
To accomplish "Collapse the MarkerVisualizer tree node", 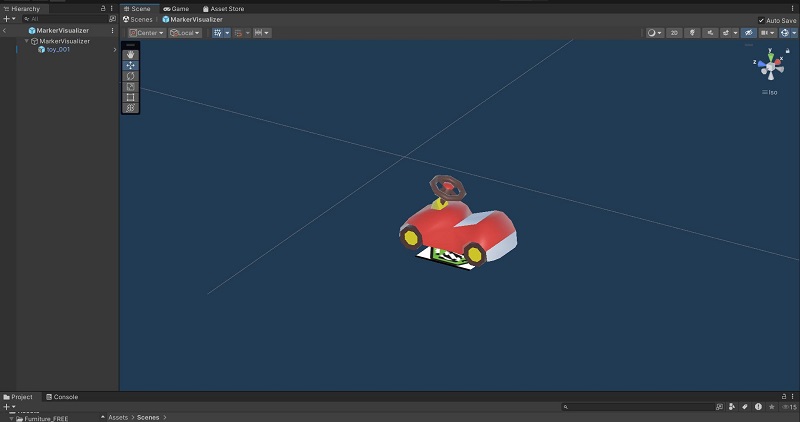I will (27, 41).
